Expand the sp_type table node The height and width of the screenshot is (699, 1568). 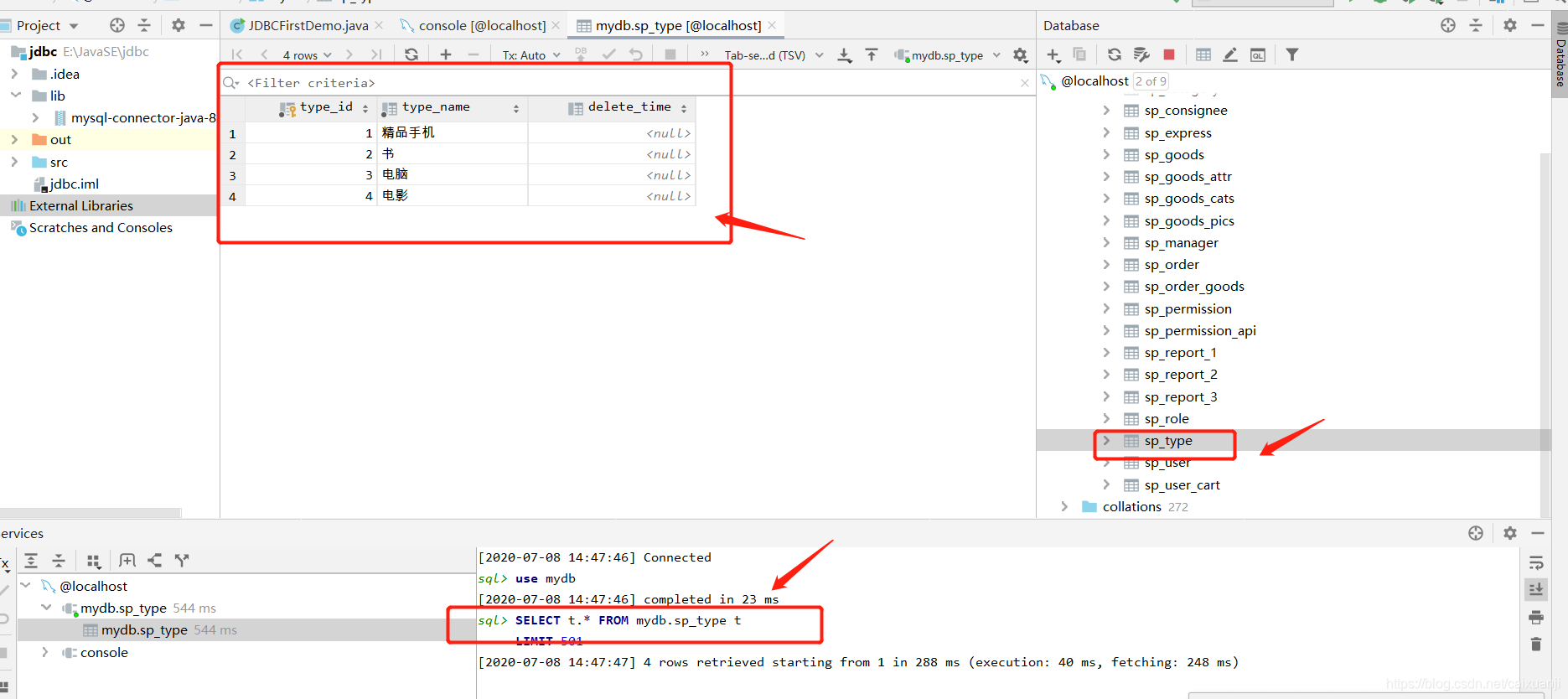point(1106,441)
